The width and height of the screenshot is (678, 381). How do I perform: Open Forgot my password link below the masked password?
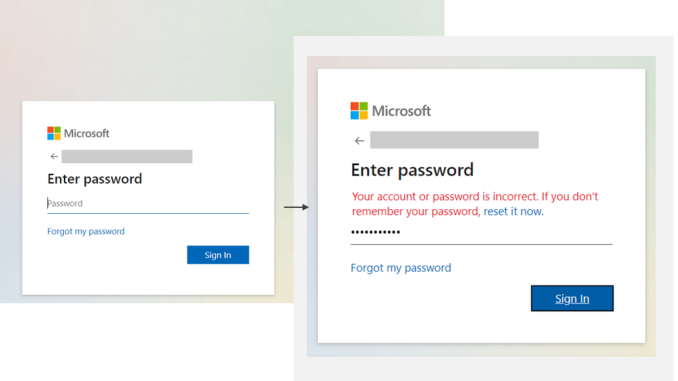pyautogui.click(x=401, y=268)
